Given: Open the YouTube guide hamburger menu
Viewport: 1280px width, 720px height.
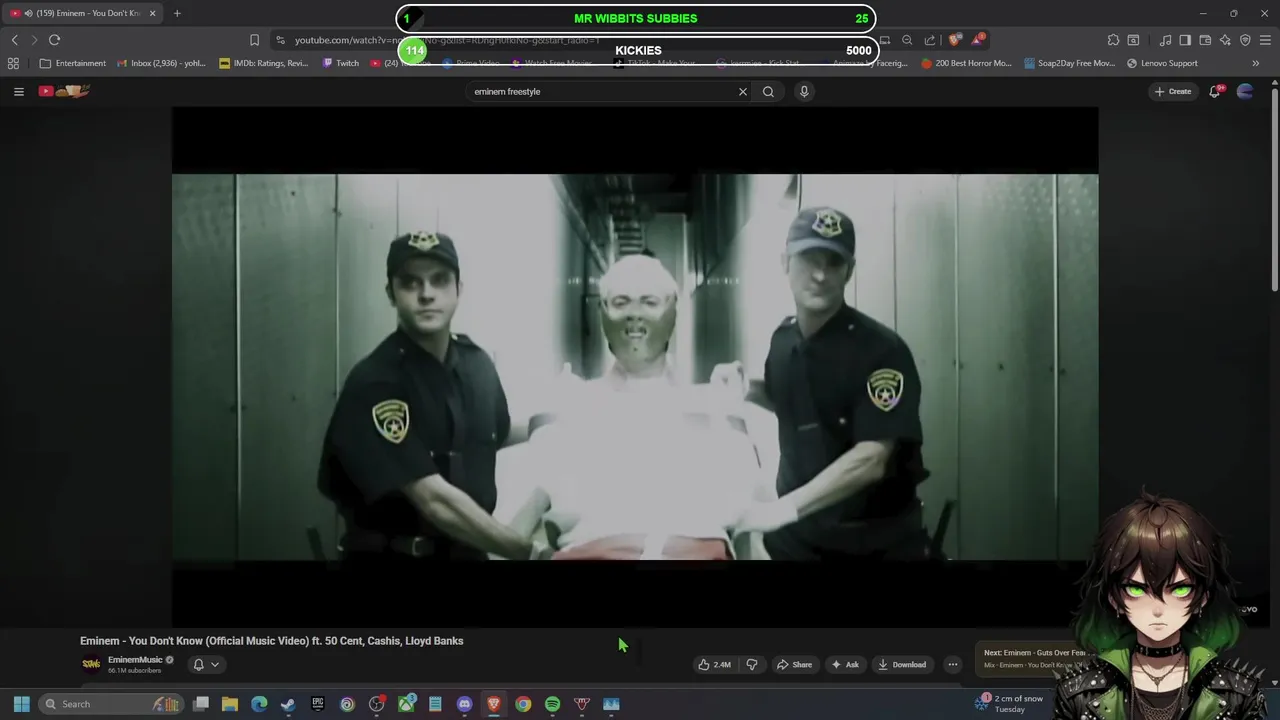Looking at the screenshot, I should click(x=18, y=91).
